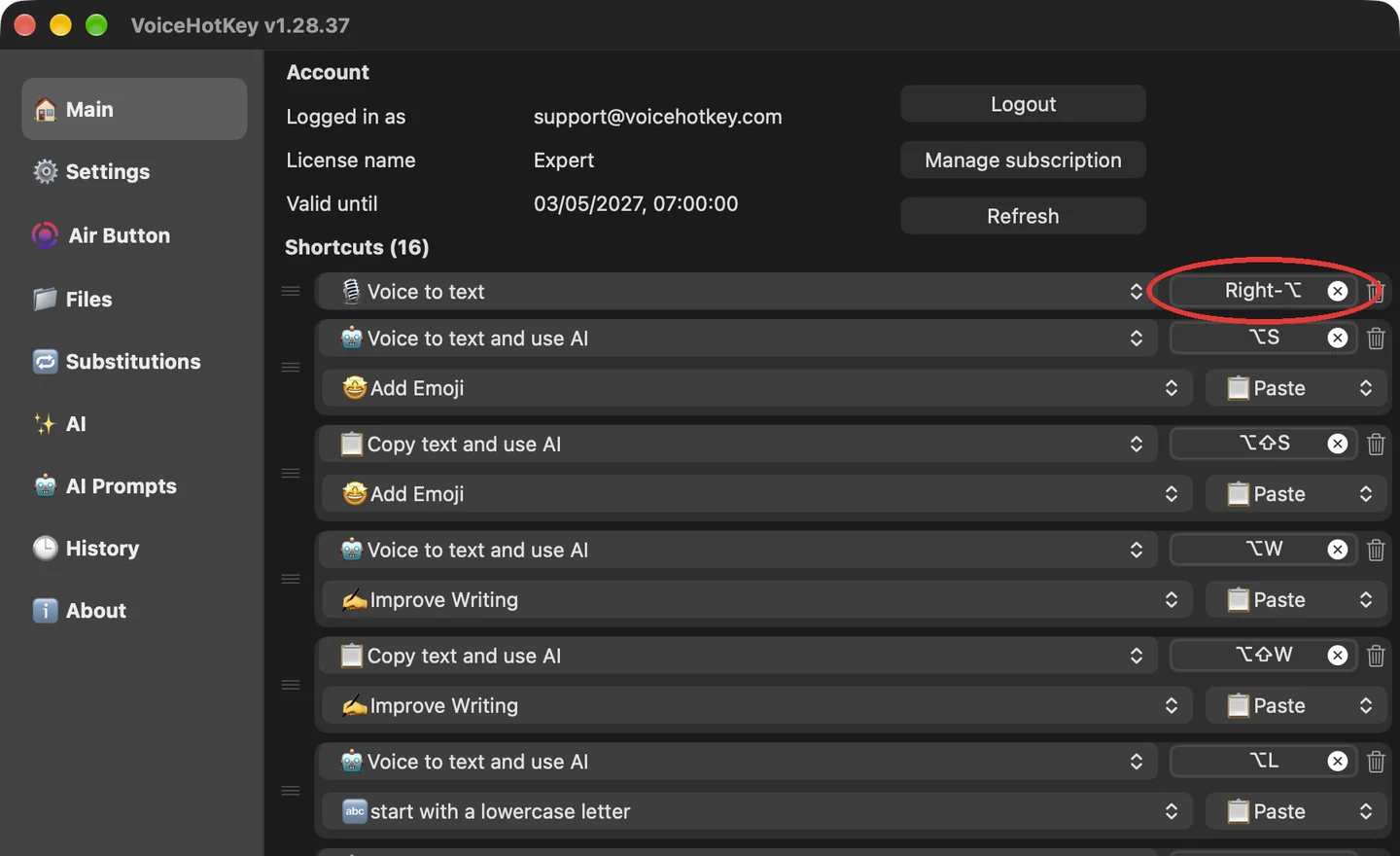Open Copy text and use AI dropdown for ⌥⇧S

[x=738, y=445]
